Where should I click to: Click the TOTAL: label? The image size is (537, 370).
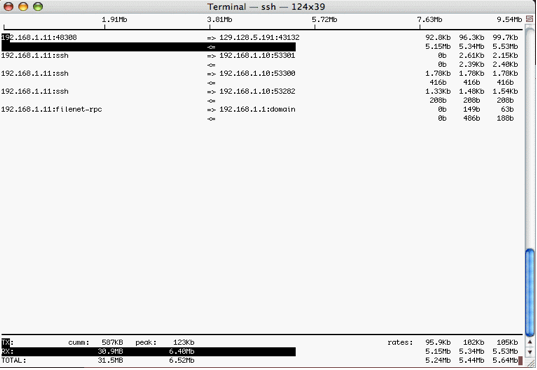[14, 360]
